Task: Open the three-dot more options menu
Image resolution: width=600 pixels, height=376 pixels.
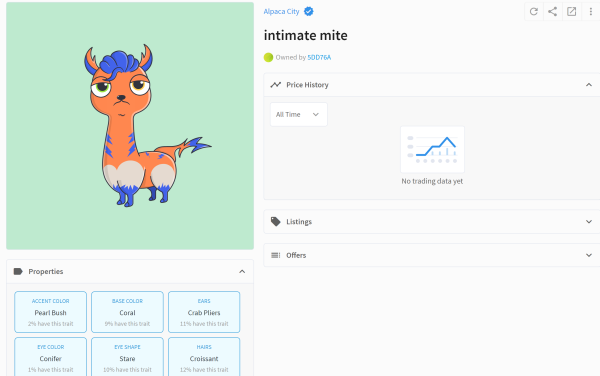Action: tap(591, 11)
